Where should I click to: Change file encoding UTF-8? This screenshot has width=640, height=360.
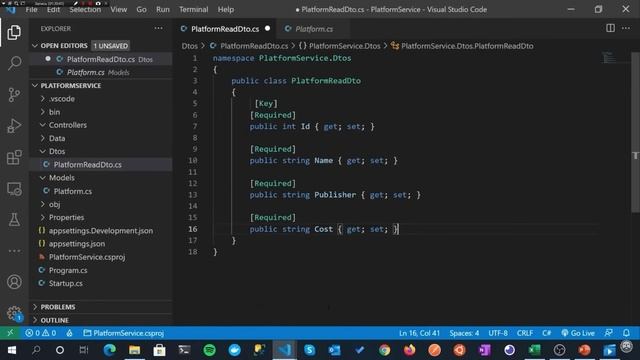tap(498, 333)
